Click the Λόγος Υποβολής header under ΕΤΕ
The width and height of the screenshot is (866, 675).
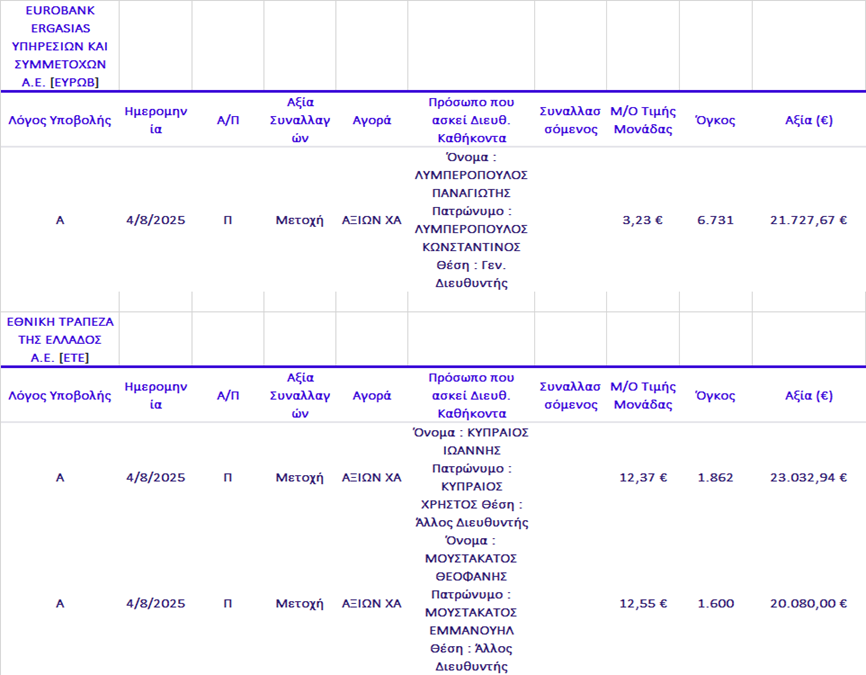60,395
